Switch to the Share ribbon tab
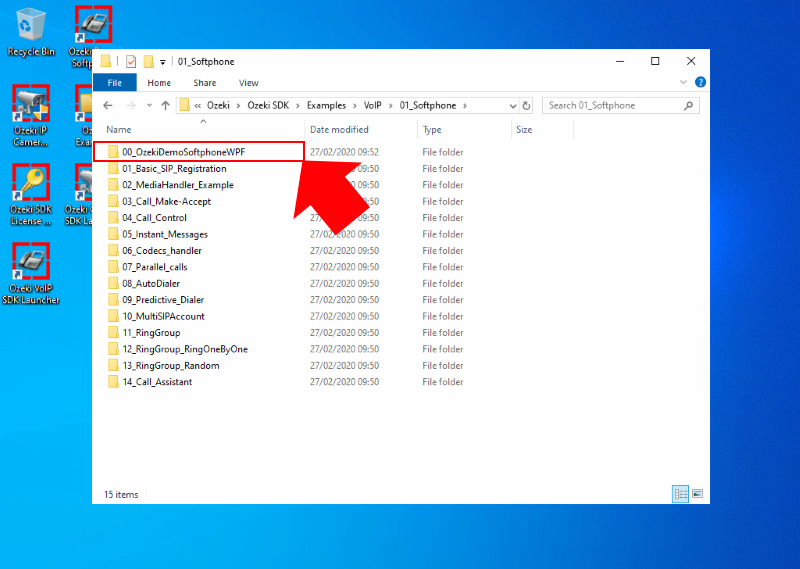Screen dimensions: 800x569 pyautogui.click(x=205, y=83)
